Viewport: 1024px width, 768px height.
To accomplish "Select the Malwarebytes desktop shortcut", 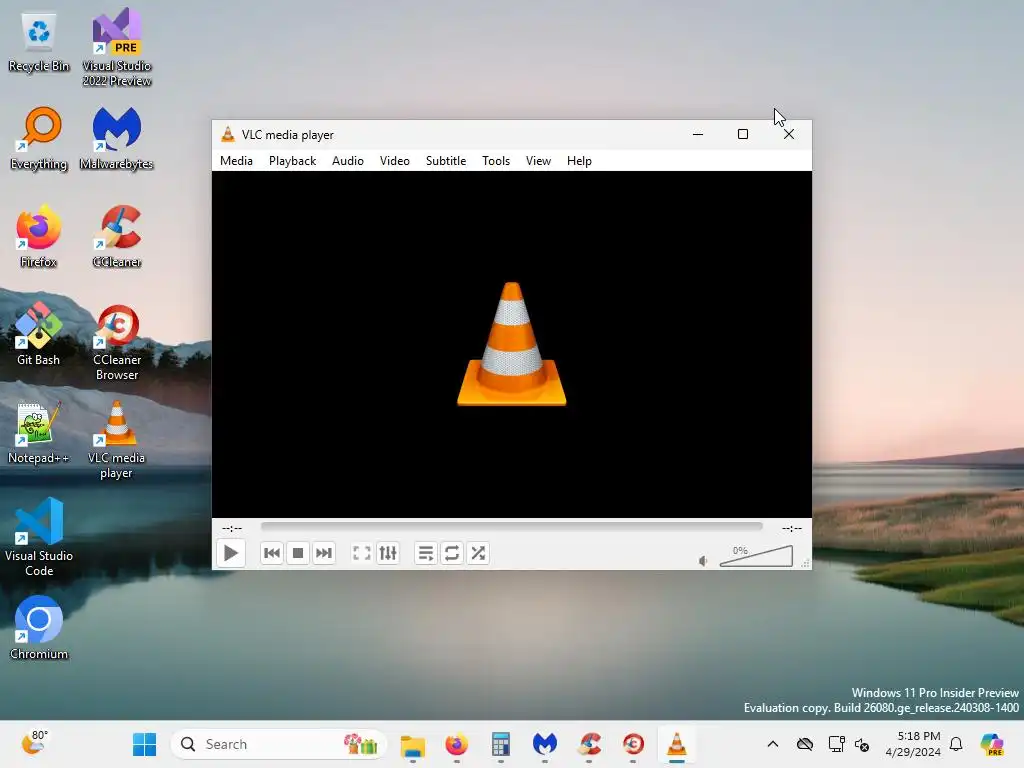I will [x=117, y=138].
